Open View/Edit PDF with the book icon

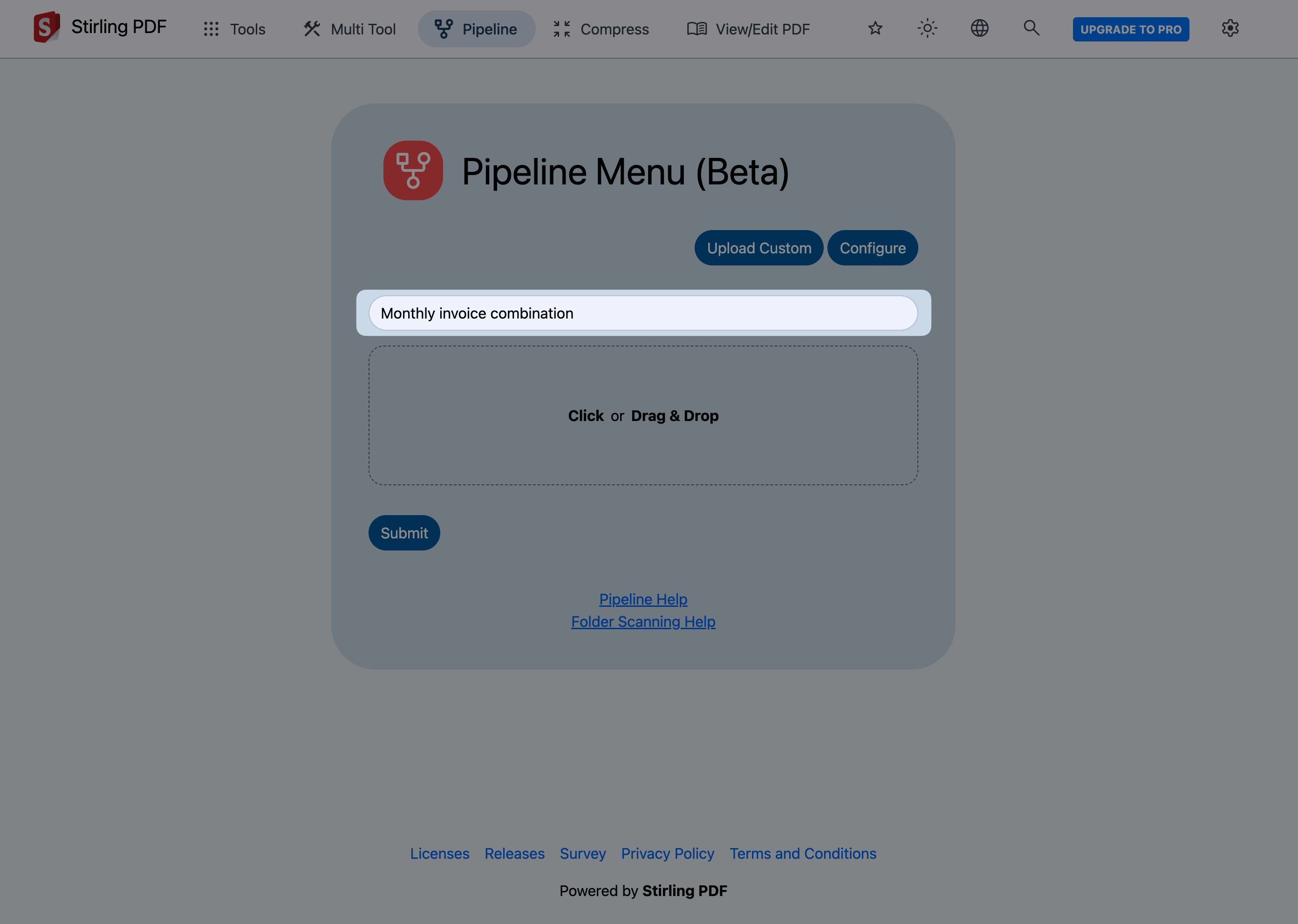coord(697,28)
